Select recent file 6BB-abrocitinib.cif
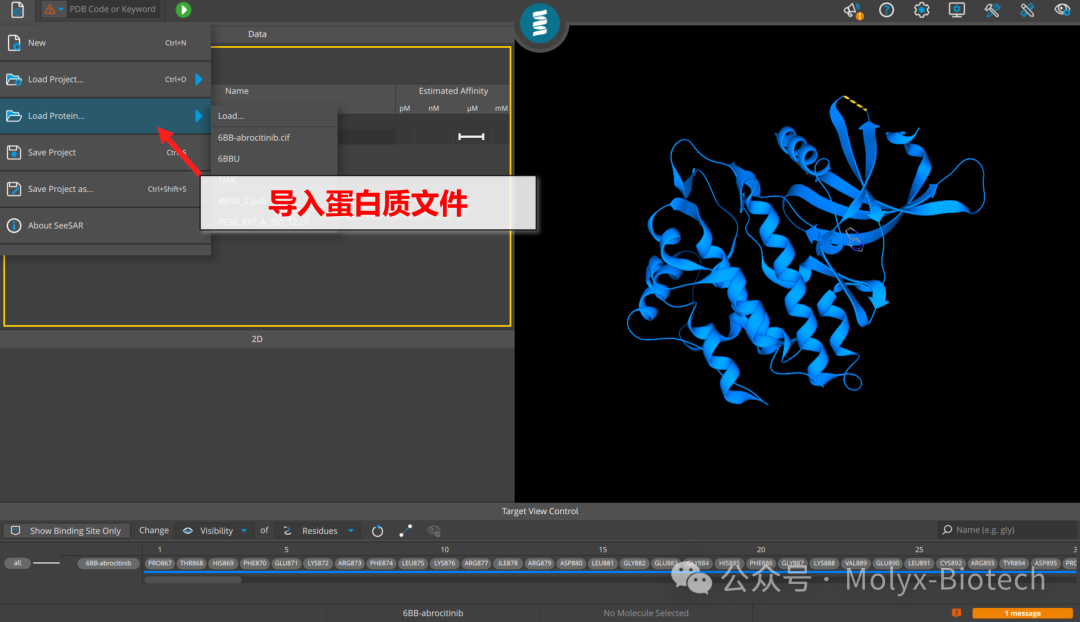The image size is (1080, 622). (x=274, y=137)
